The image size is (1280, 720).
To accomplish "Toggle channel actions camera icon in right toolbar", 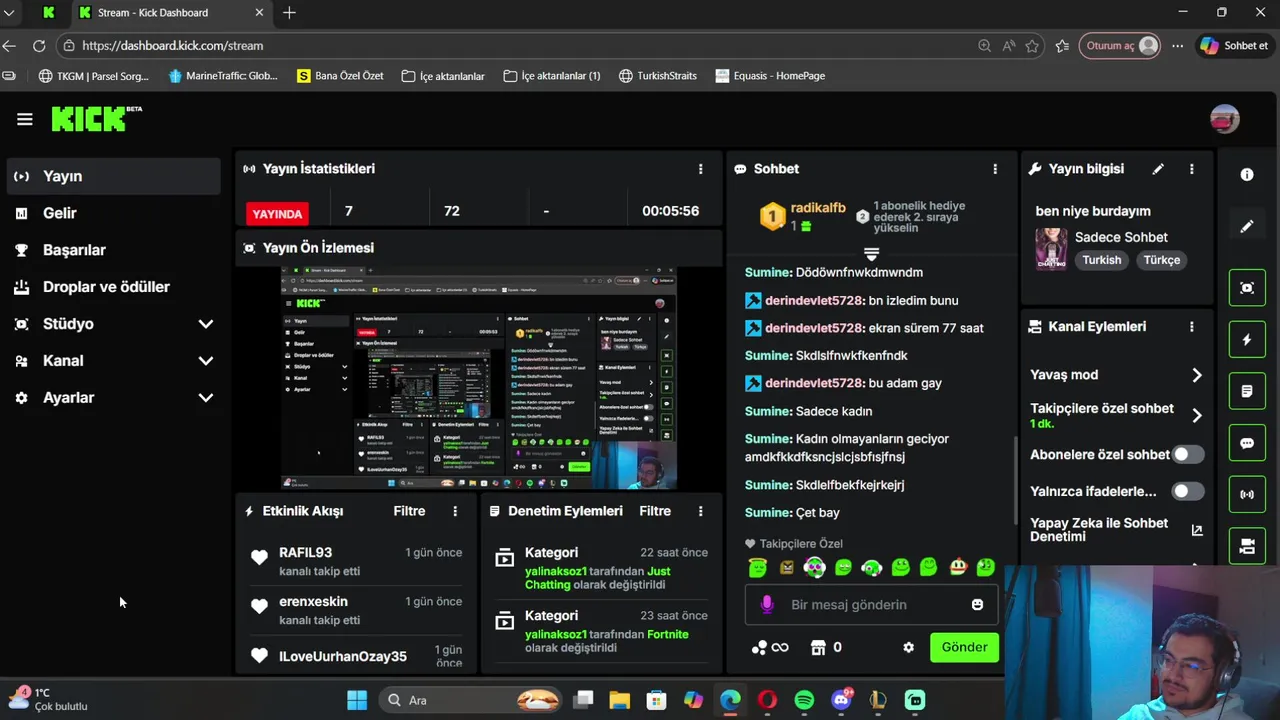I will pos(1247,546).
